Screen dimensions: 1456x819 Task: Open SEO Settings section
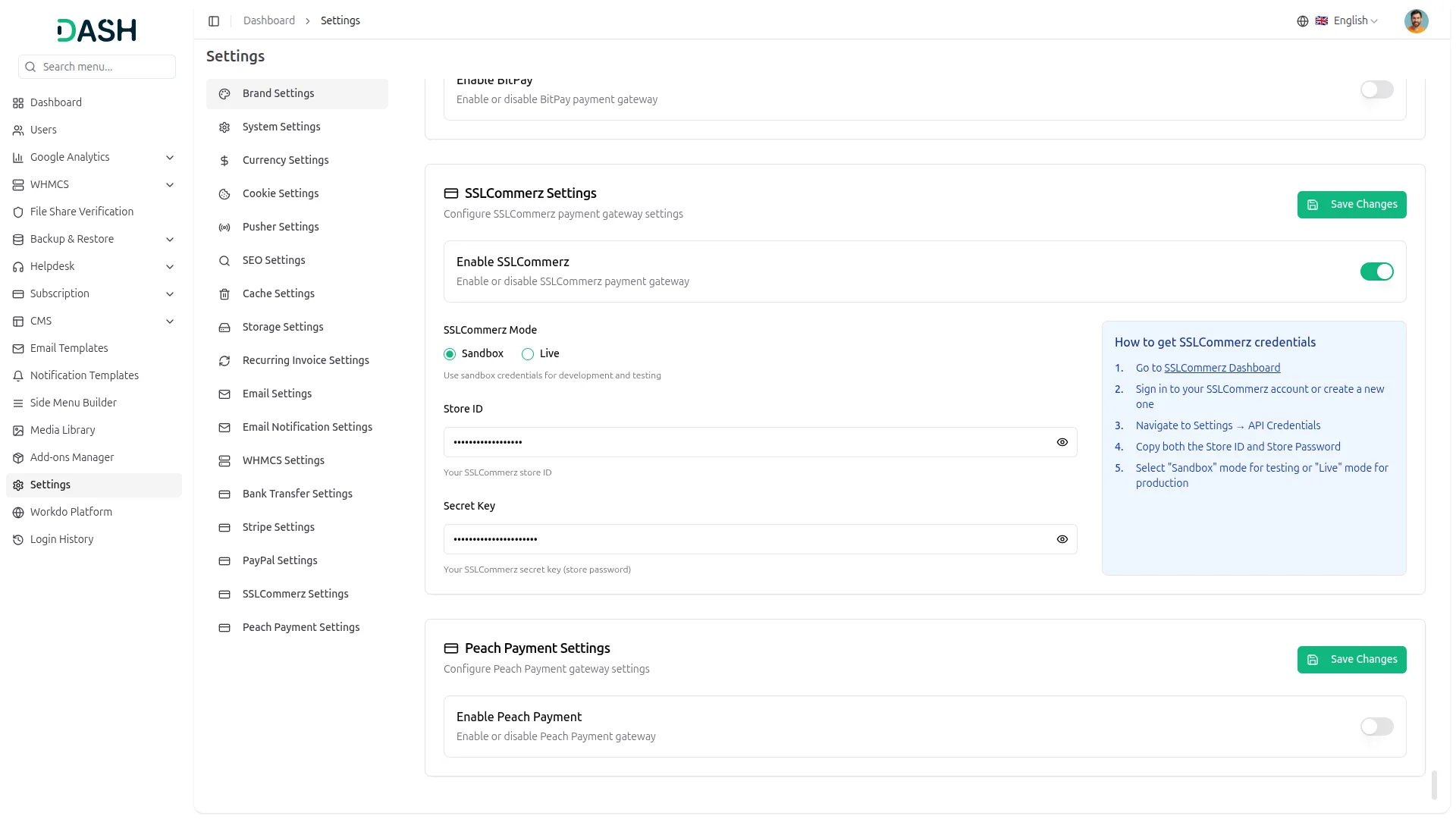coord(297,261)
